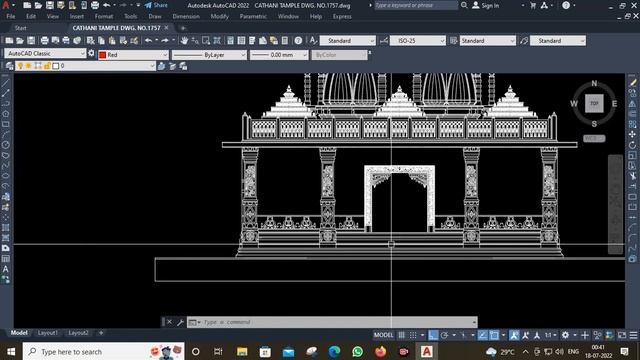Viewport: 640px width, 360px height.
Task: Click the Dimension Style icon
Action: (x=384, y=41)
